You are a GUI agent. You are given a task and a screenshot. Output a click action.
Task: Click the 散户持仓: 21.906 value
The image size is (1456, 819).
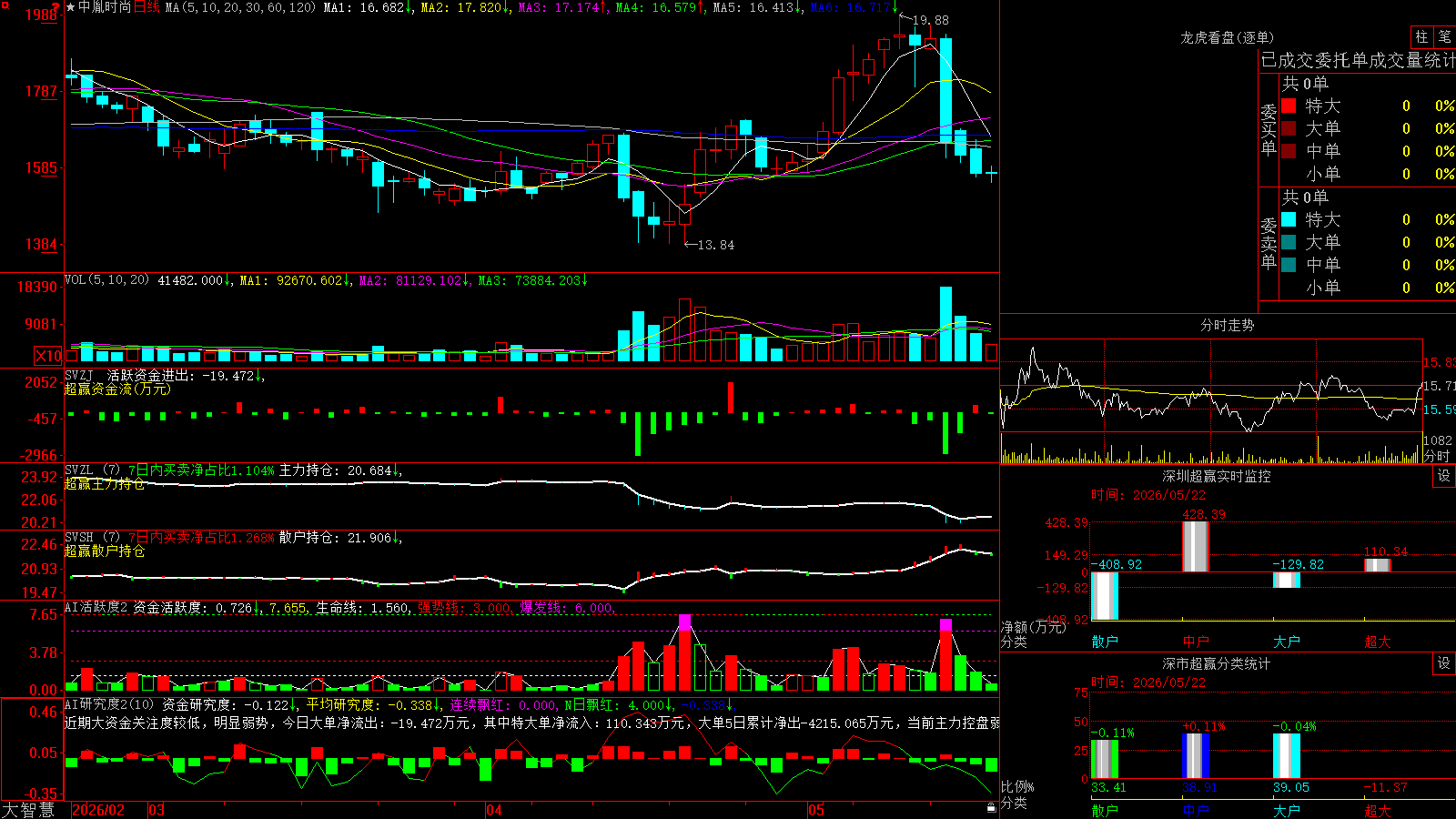click(x=335, y=538)
